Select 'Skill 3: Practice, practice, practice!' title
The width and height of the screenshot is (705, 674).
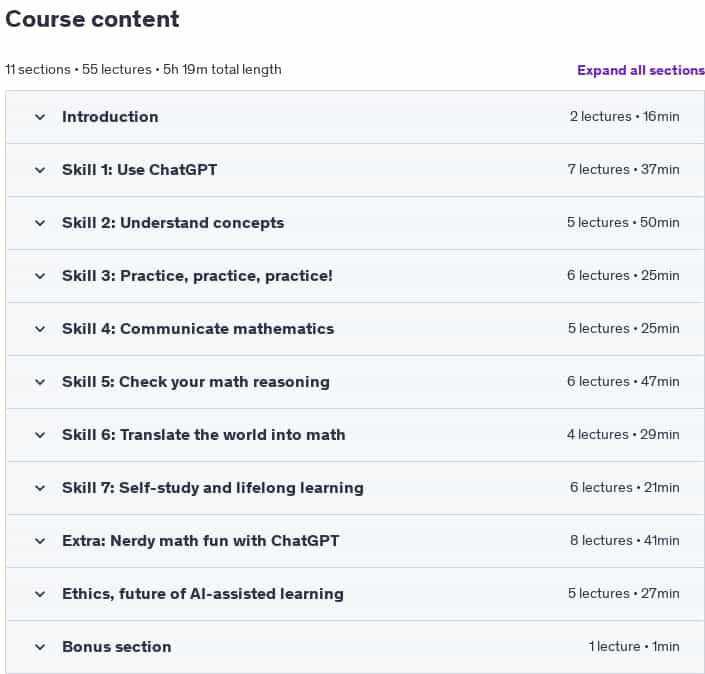point(197,276)
